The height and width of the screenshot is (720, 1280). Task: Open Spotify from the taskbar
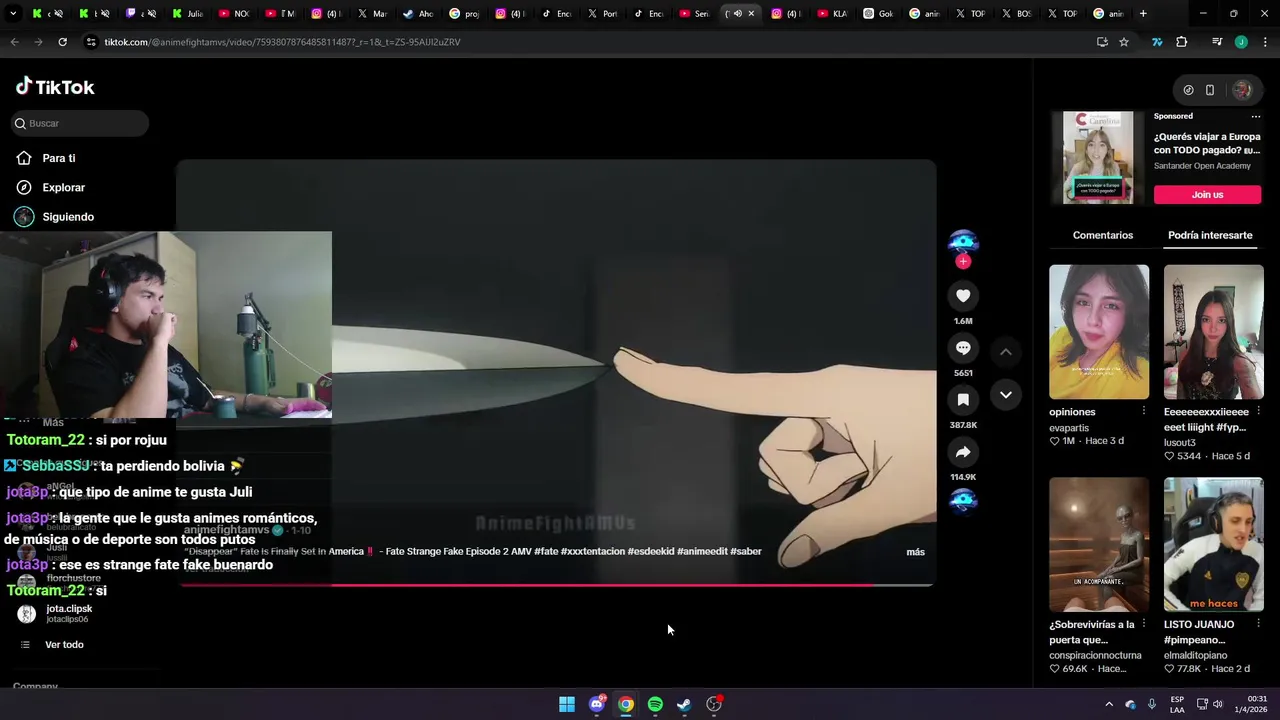(655, 704)
